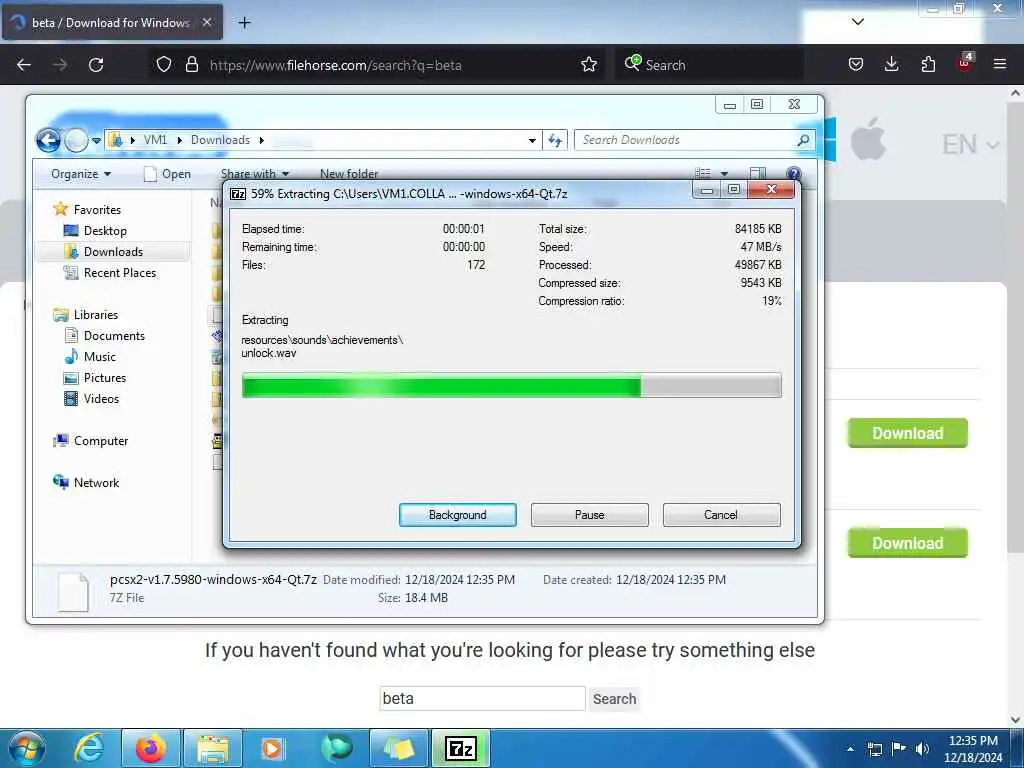Show hidden tray icons arrow

[x=850, y=749]
